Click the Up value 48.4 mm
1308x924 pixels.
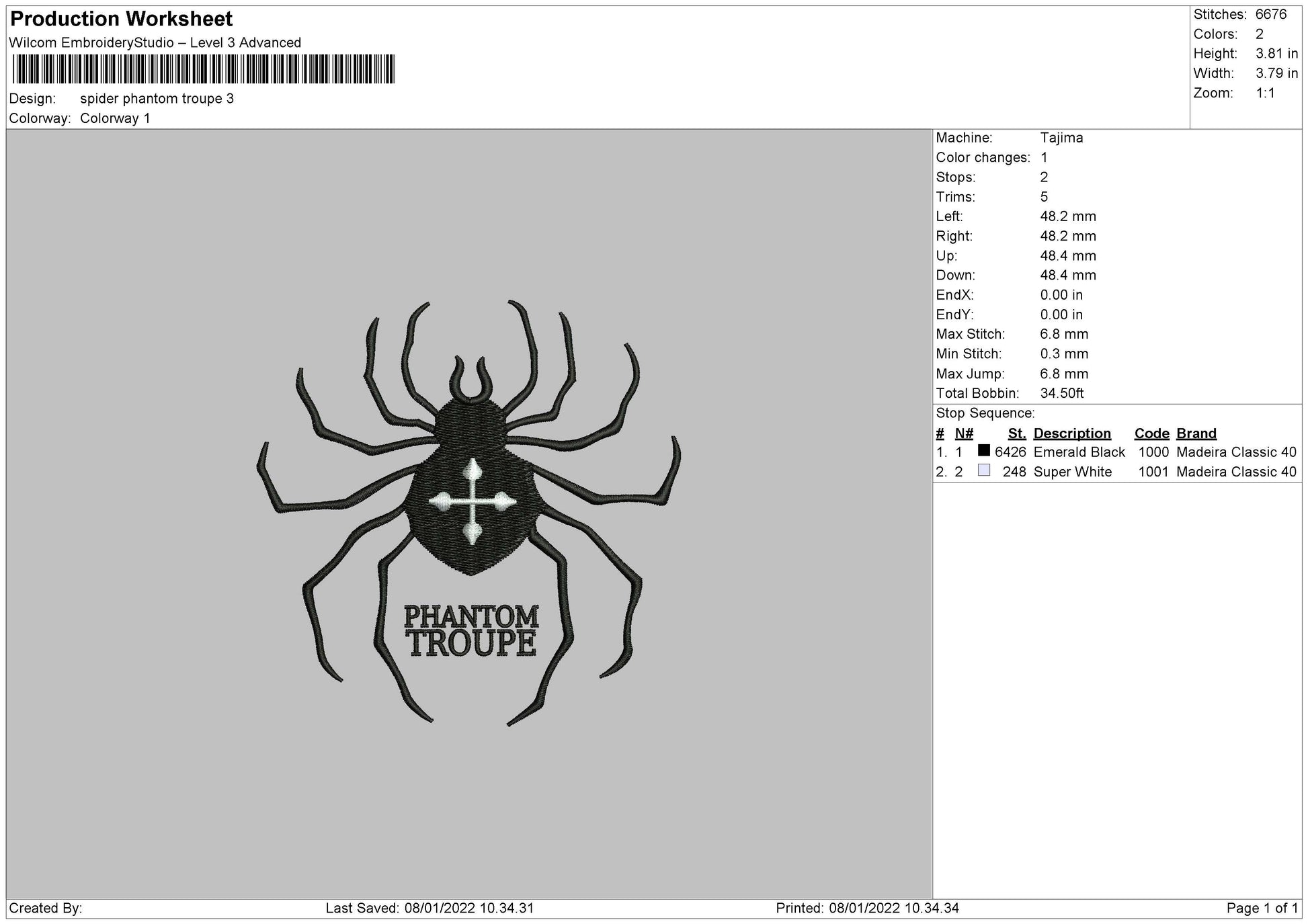pos(1068,256)
